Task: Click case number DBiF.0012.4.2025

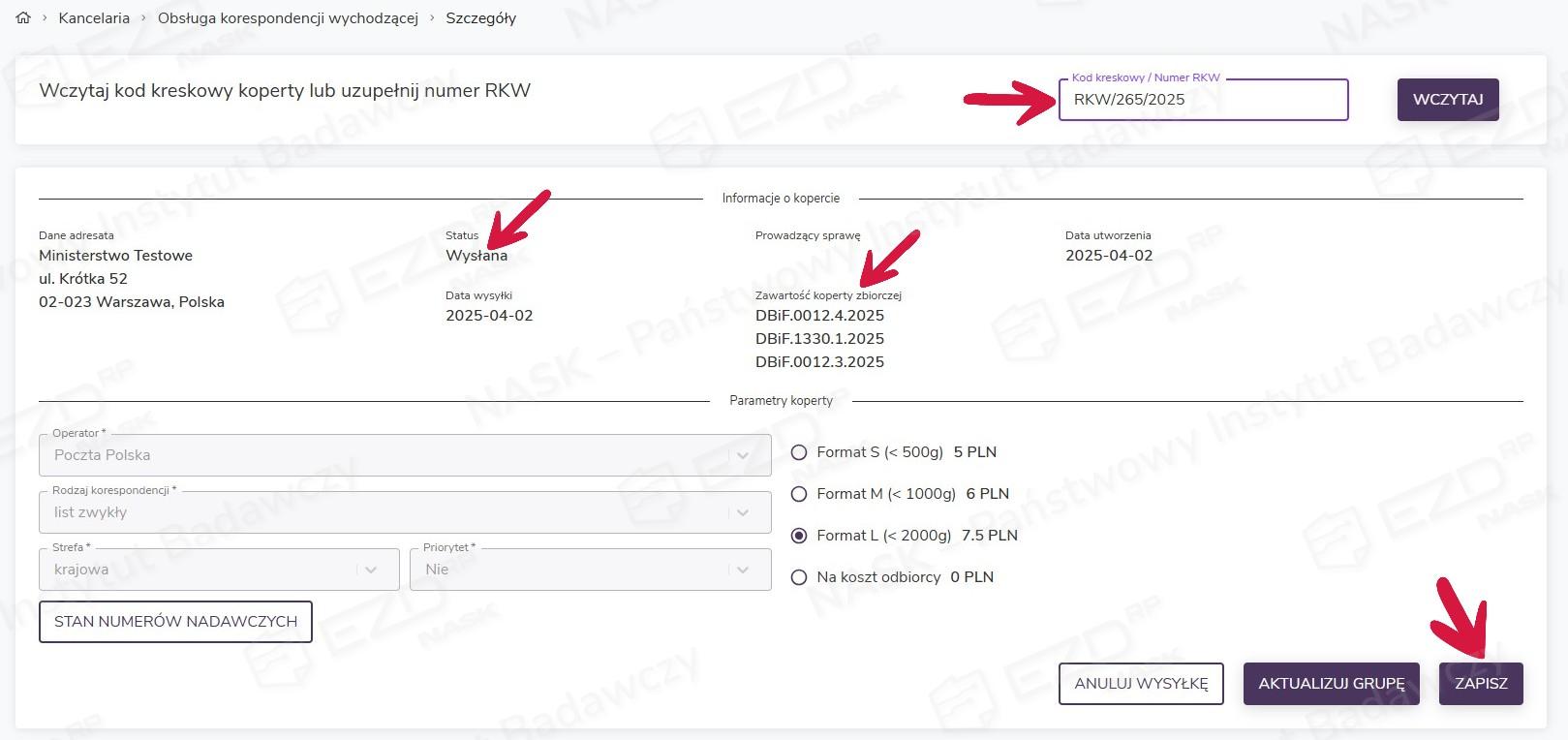Action: coord(819,316)
